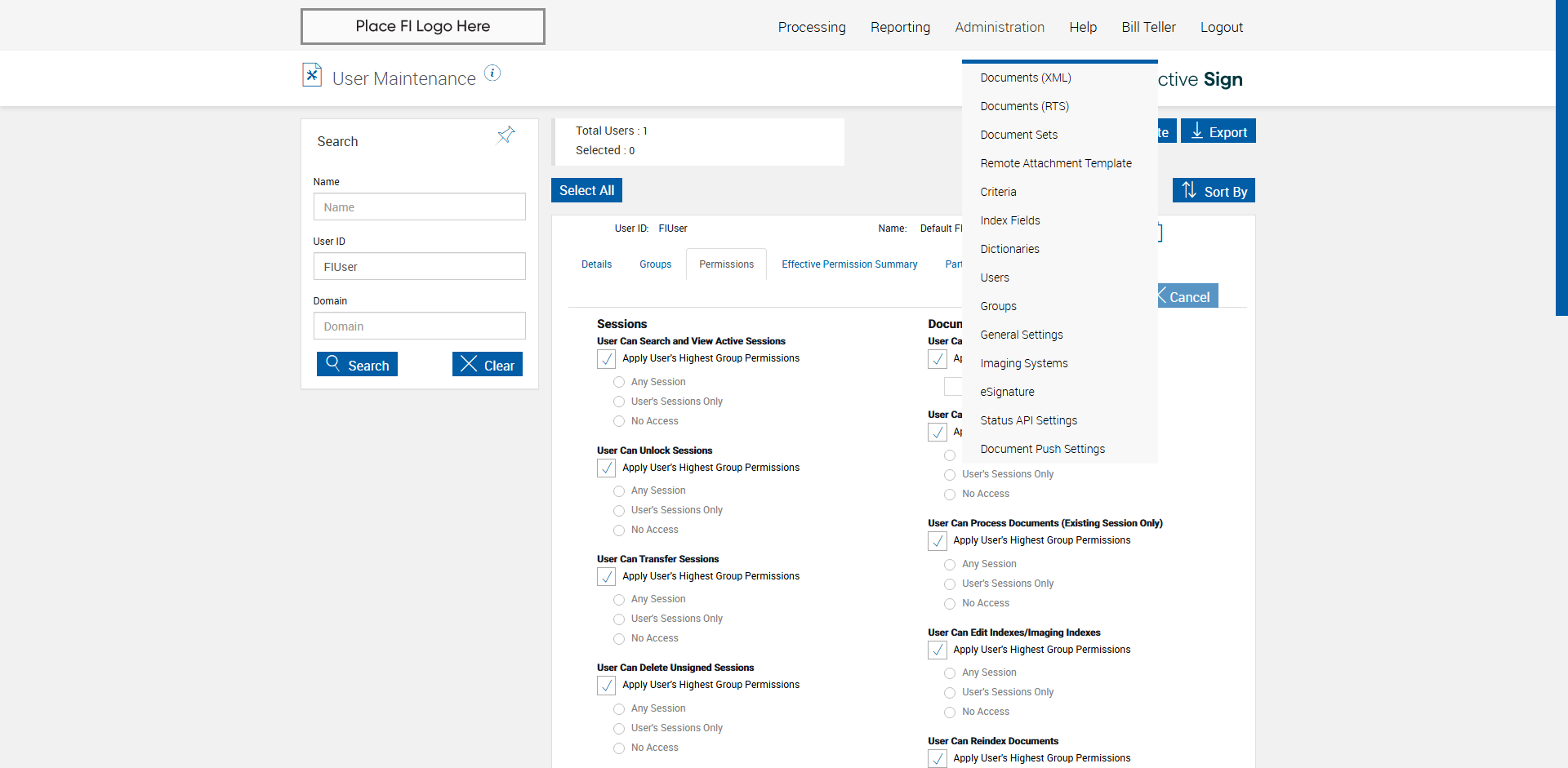The width and height of the screenshot is (1568, 768).
Task: Open the Administration menu
Action: coord(1000,27)
